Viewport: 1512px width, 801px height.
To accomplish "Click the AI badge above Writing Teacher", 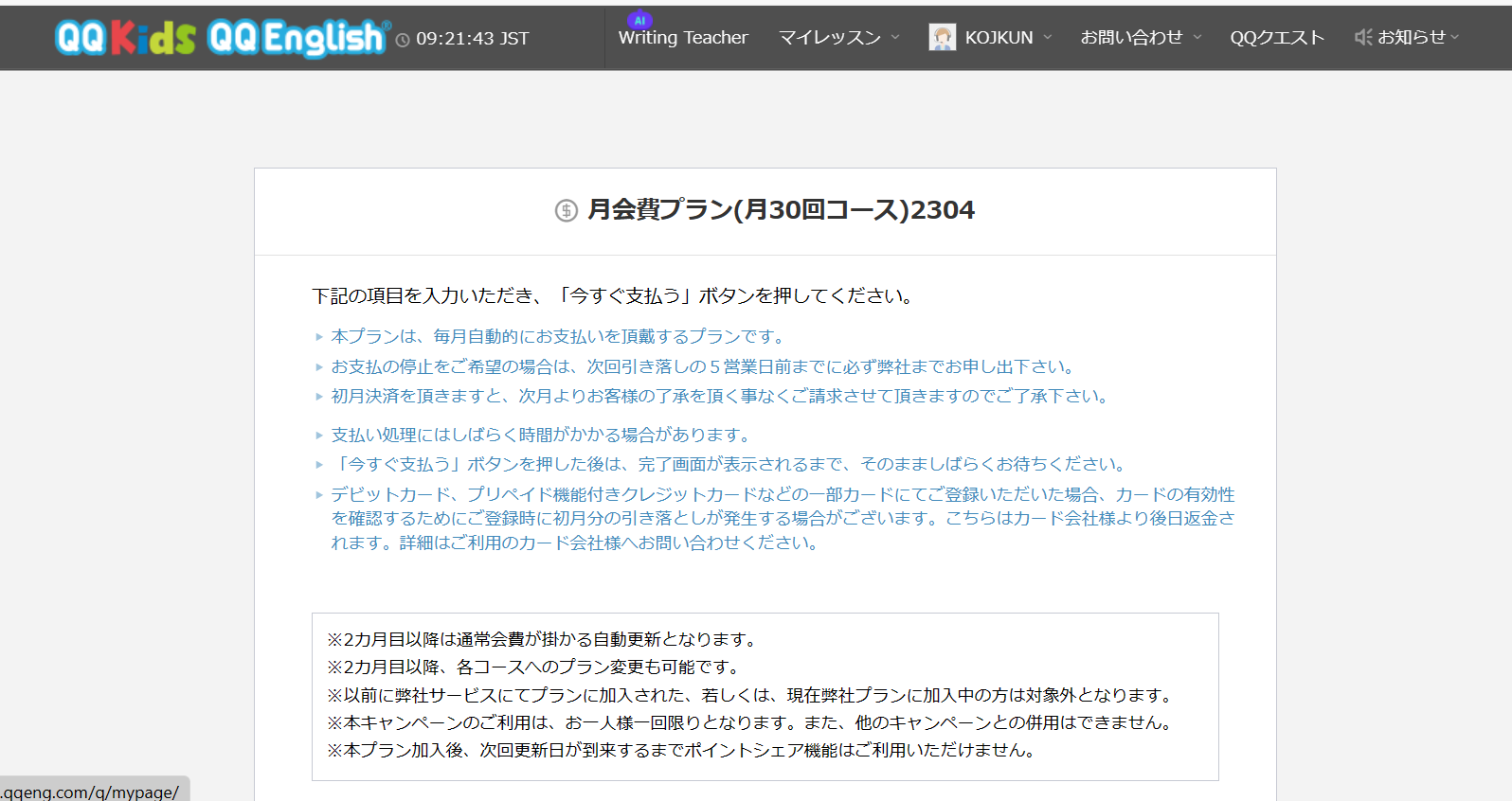I will (x=639, y=20).
